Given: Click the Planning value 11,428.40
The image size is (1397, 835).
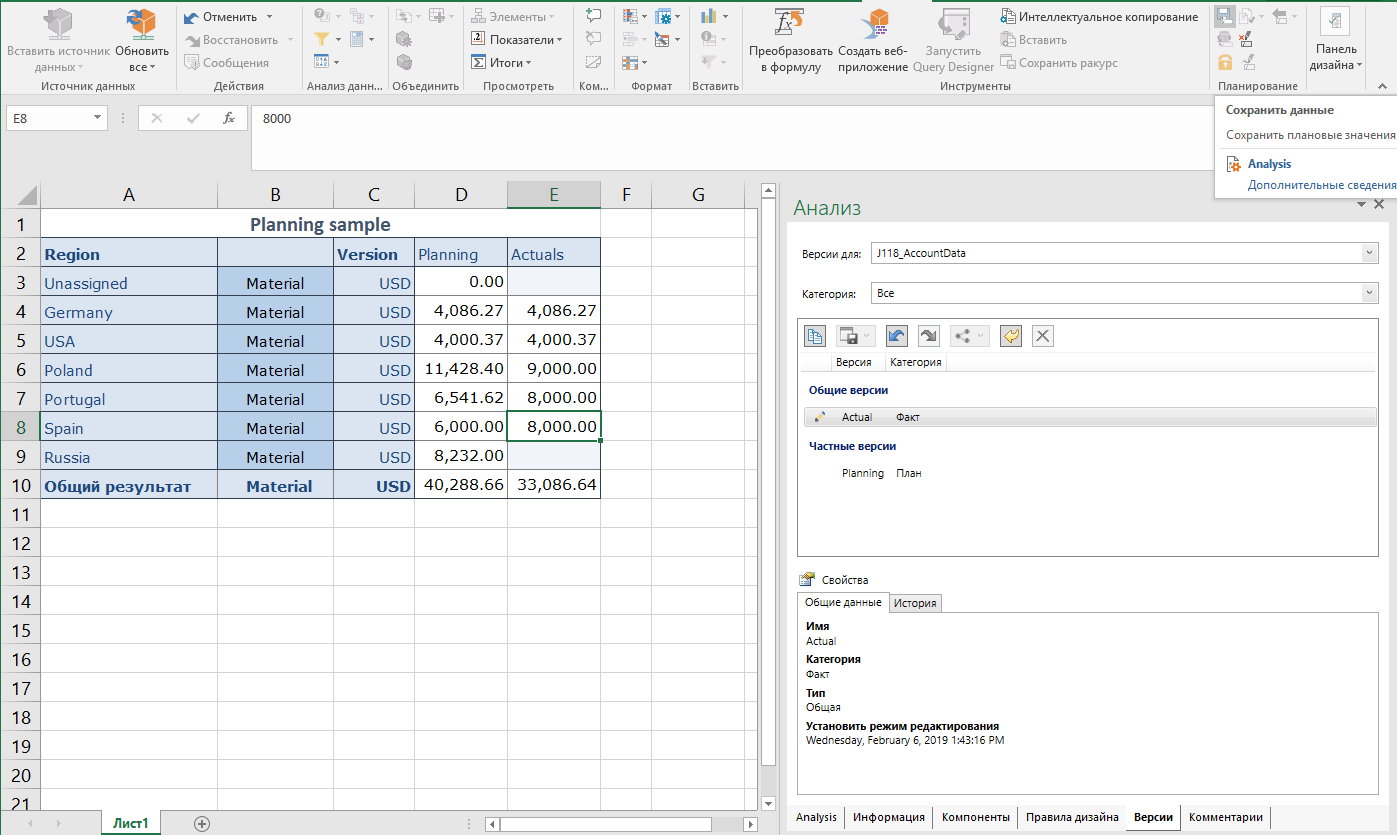Looking at the screenshot, I should tap(461, 369).
